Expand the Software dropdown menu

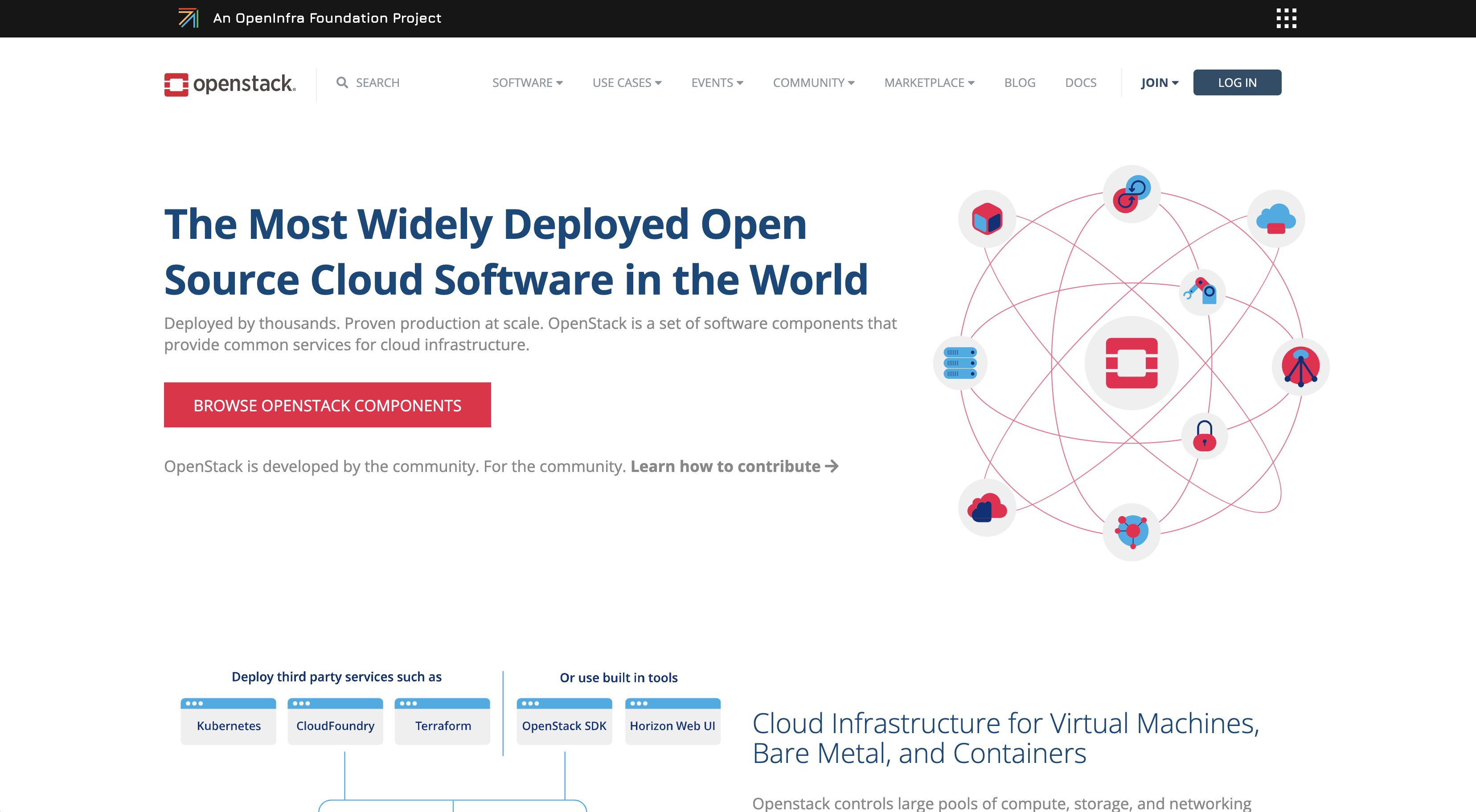tap(527, 82)
